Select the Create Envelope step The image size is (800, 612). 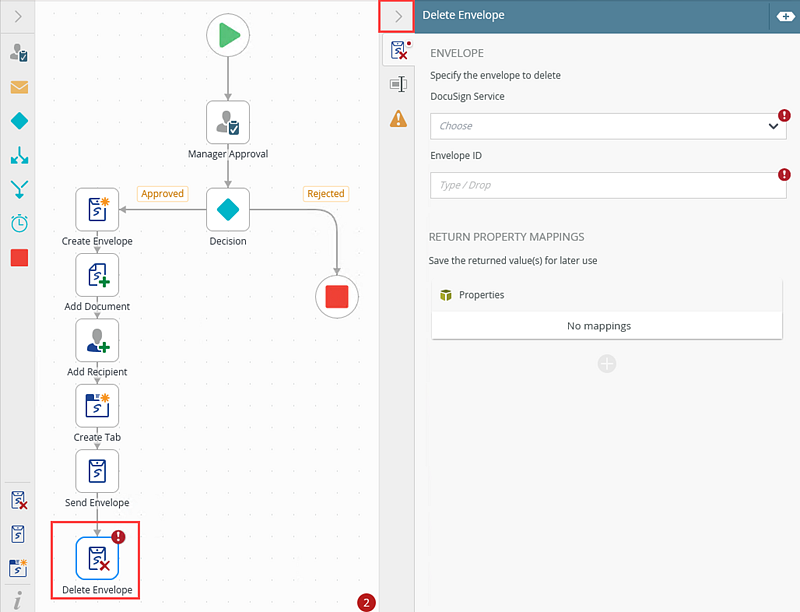pyautogui.click(x=97, y=210)
